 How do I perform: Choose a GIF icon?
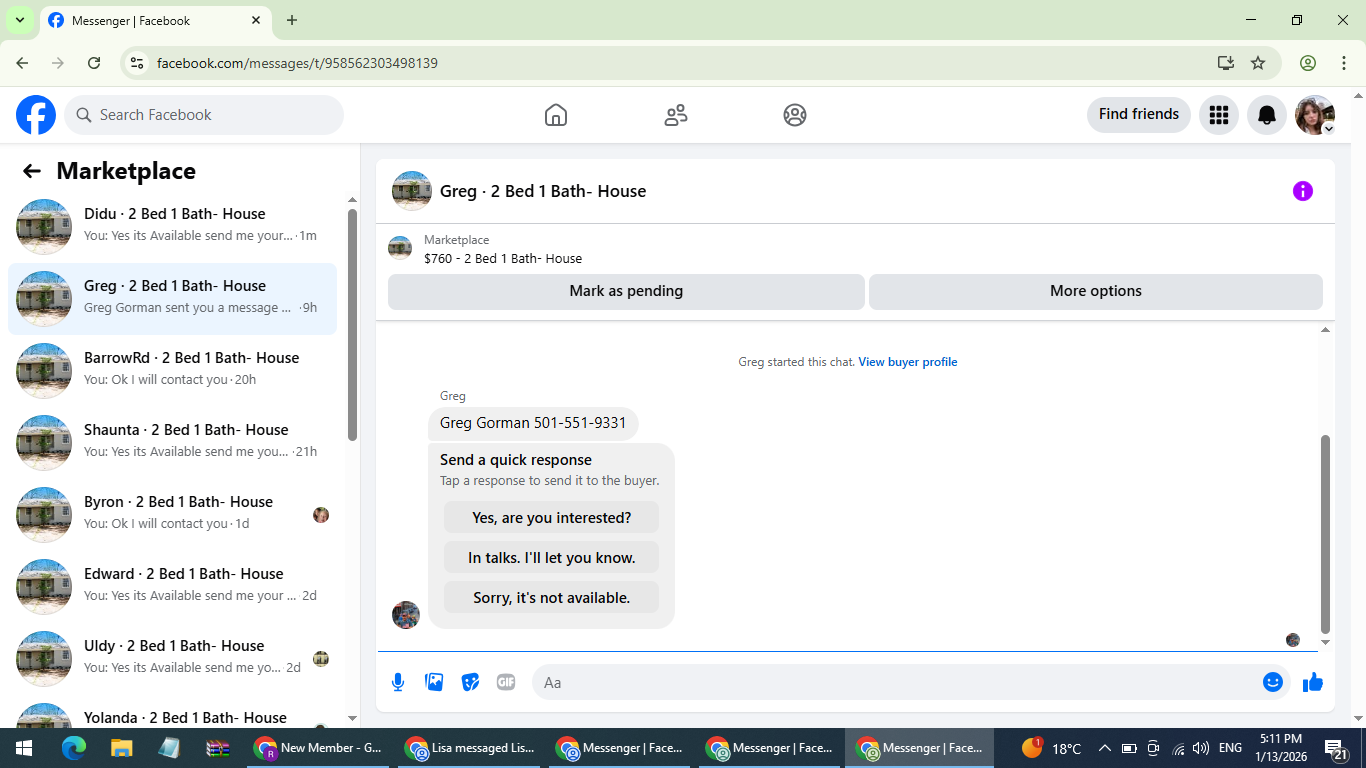pyautogui.click(x=506, y=682)
